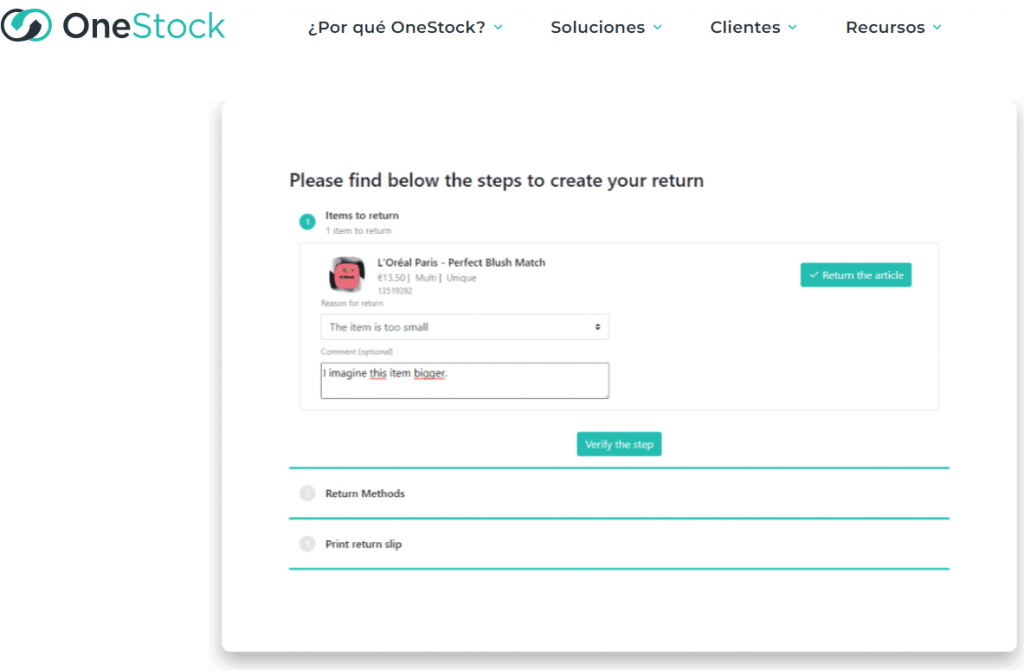1024x671 pixels.
Task: Expand the Return Methods step
Action: 365,494
